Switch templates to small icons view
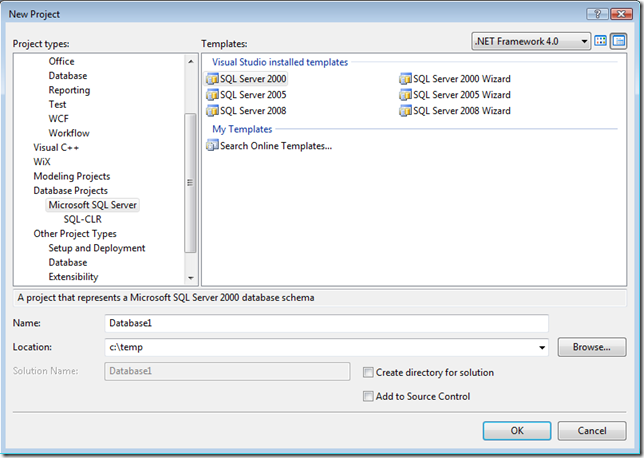 (x=618, y=41)
